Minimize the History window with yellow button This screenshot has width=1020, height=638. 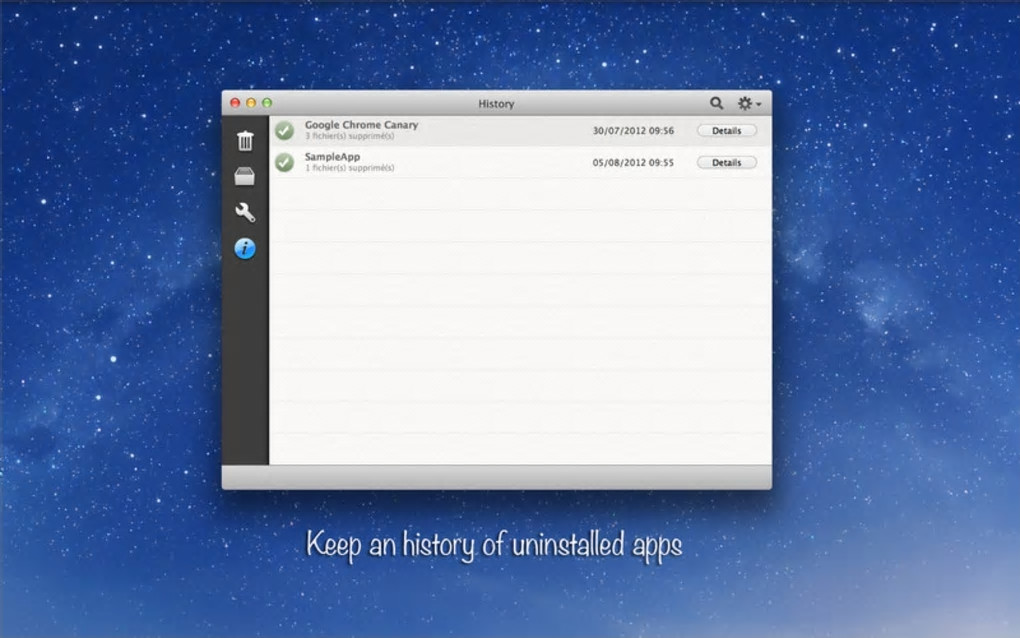point(251,103)
